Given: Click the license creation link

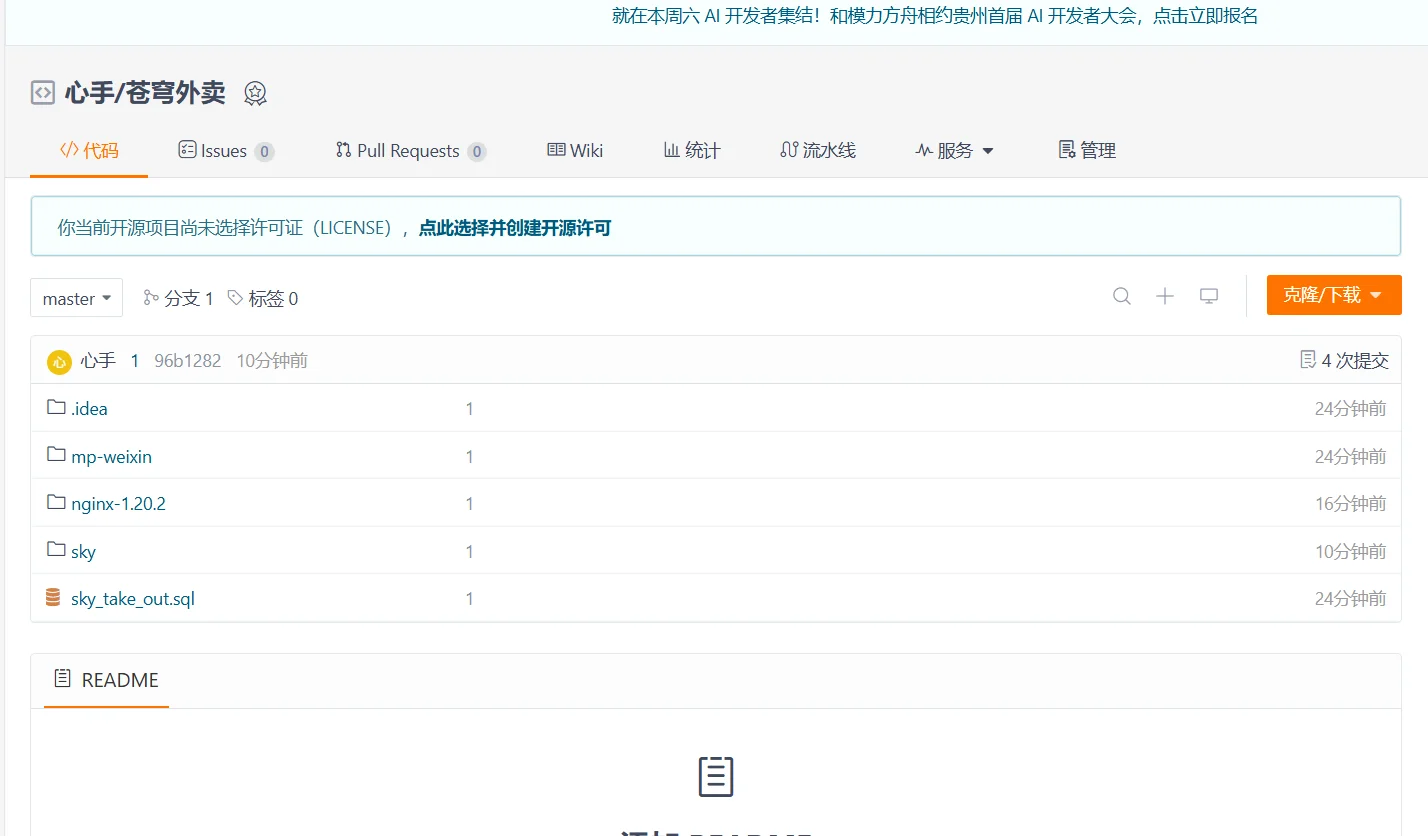Looking at the screenshot, I should click(x=514, y=228).
